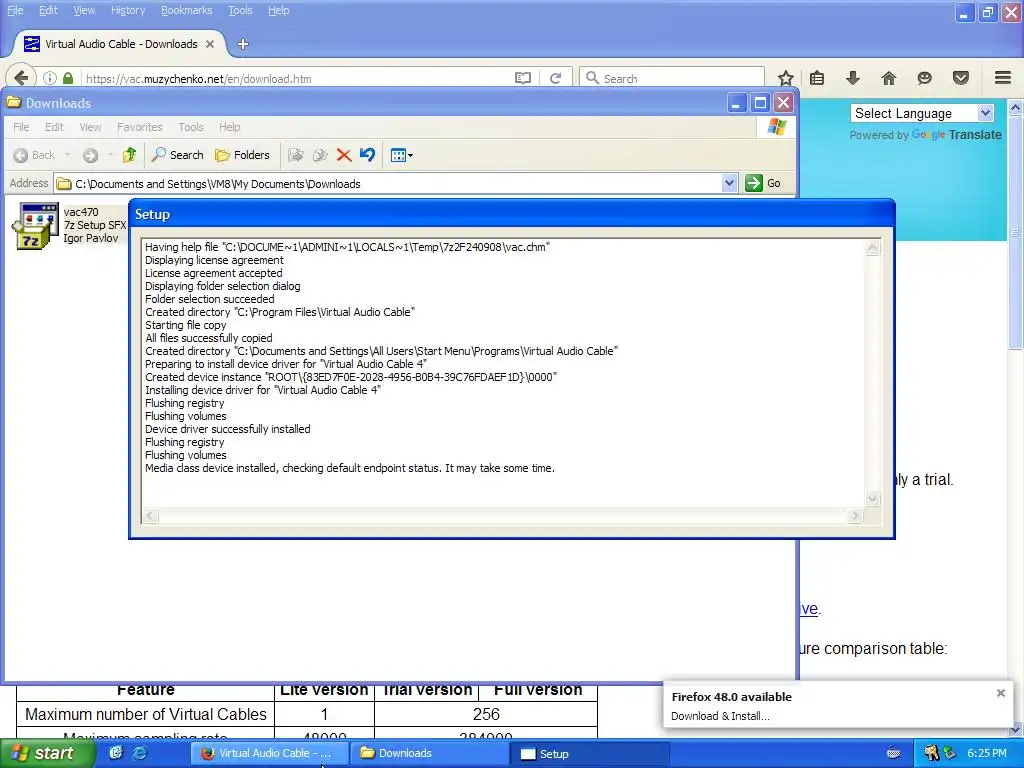Screen dimensions: 1024x768
Task: Click 'Maximum number of Virtual Cables' table cell
Action: [146, 714]
